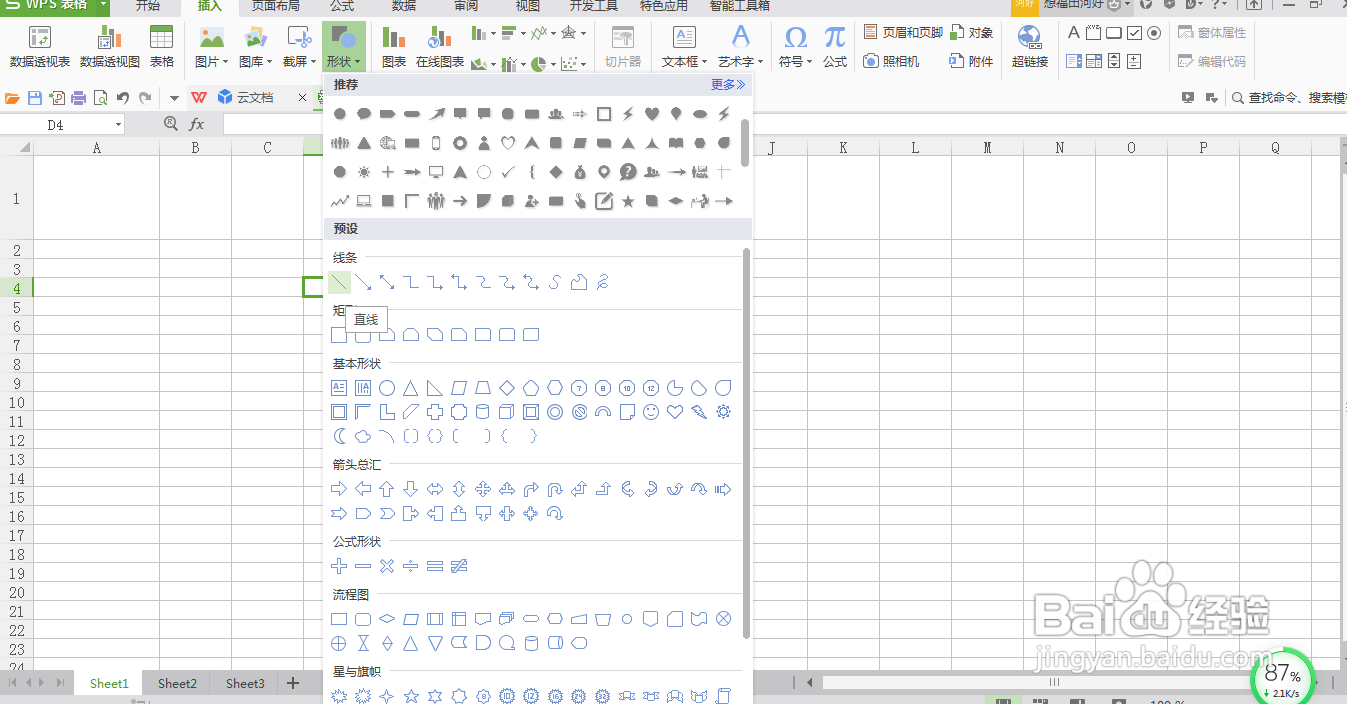Undo with the quick access arrow

pos(123,98)
